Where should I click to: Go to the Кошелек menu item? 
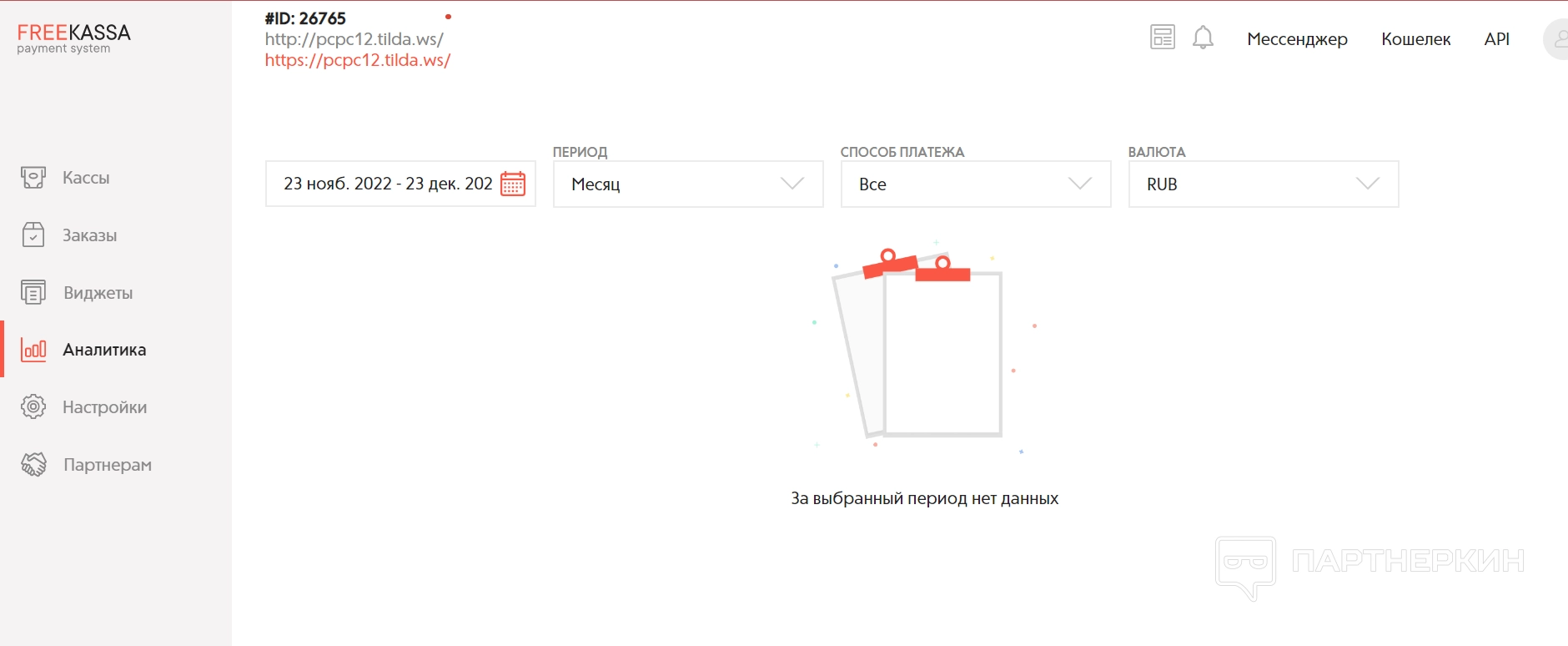click(1415, 39)
